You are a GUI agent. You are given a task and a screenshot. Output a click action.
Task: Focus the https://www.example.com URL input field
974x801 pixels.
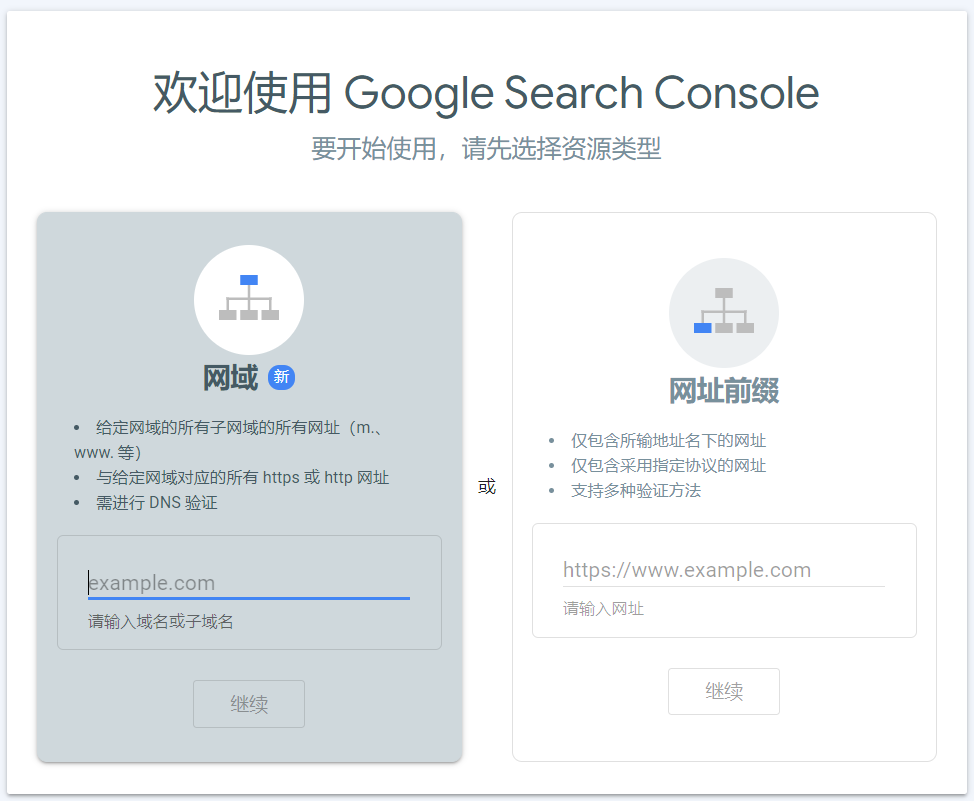[x=724, y=570]
